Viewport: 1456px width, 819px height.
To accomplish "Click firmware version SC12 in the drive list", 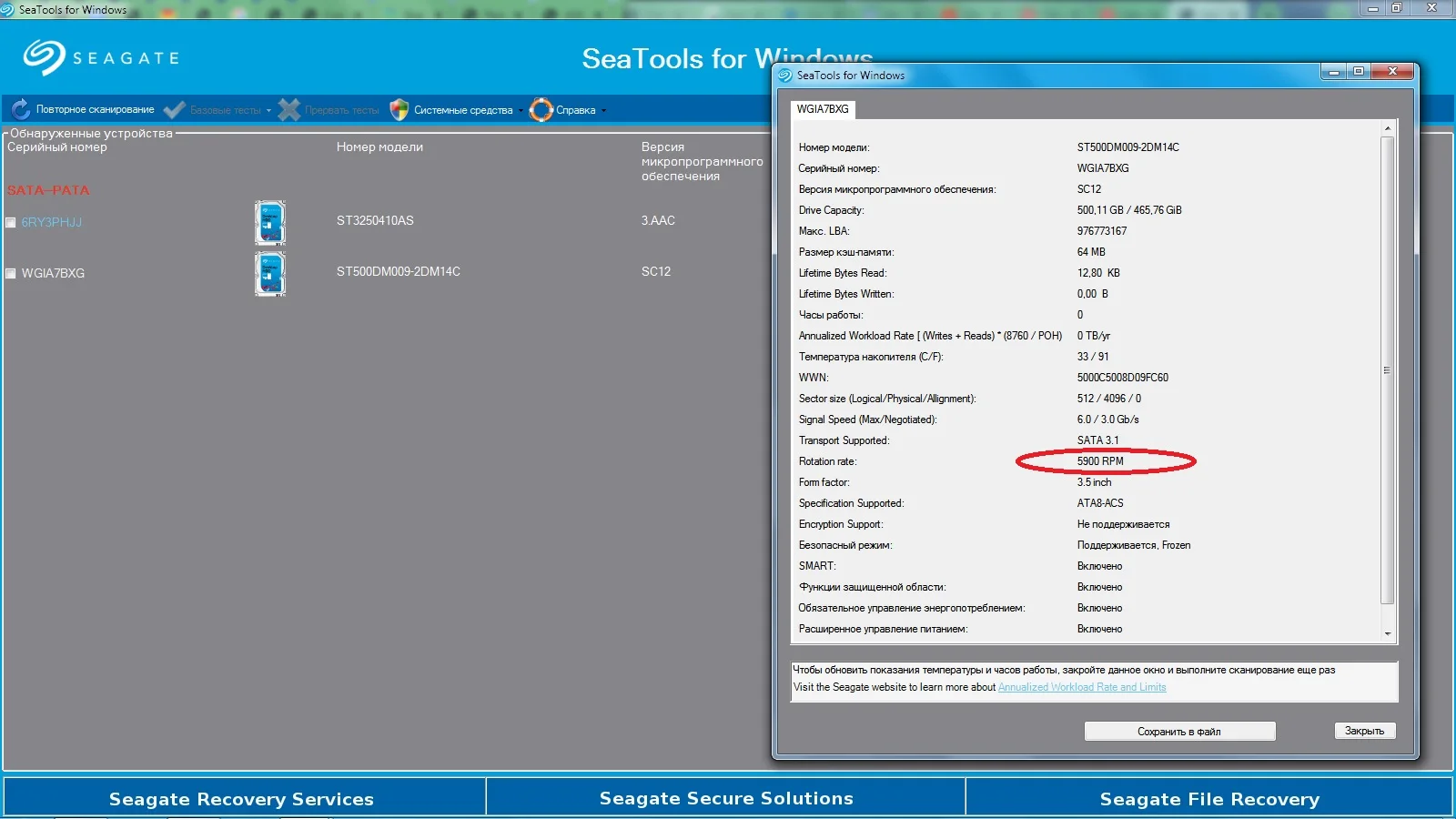I will click(x=656, y=272).
